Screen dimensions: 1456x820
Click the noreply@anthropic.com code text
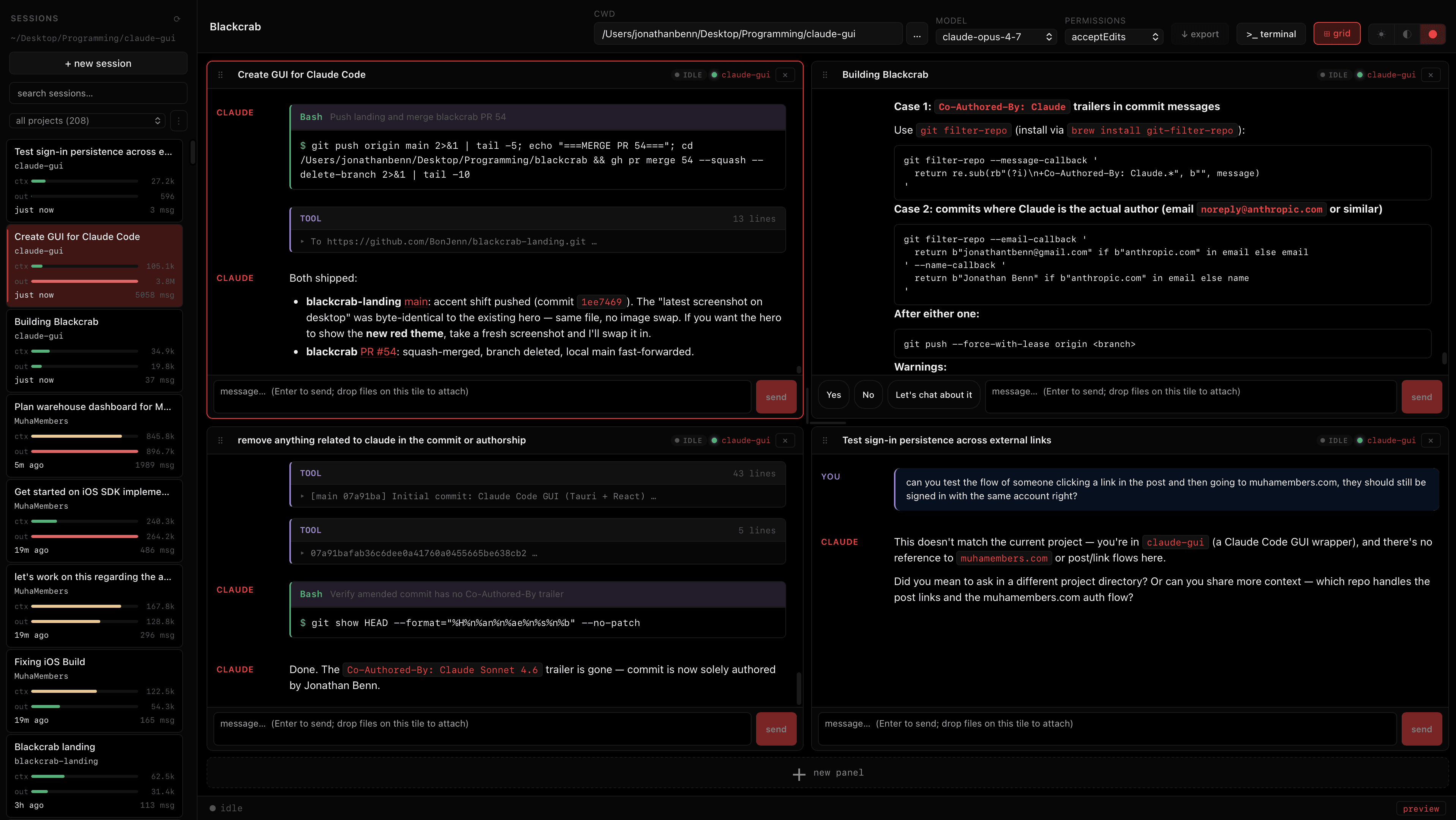(1261, 210)
